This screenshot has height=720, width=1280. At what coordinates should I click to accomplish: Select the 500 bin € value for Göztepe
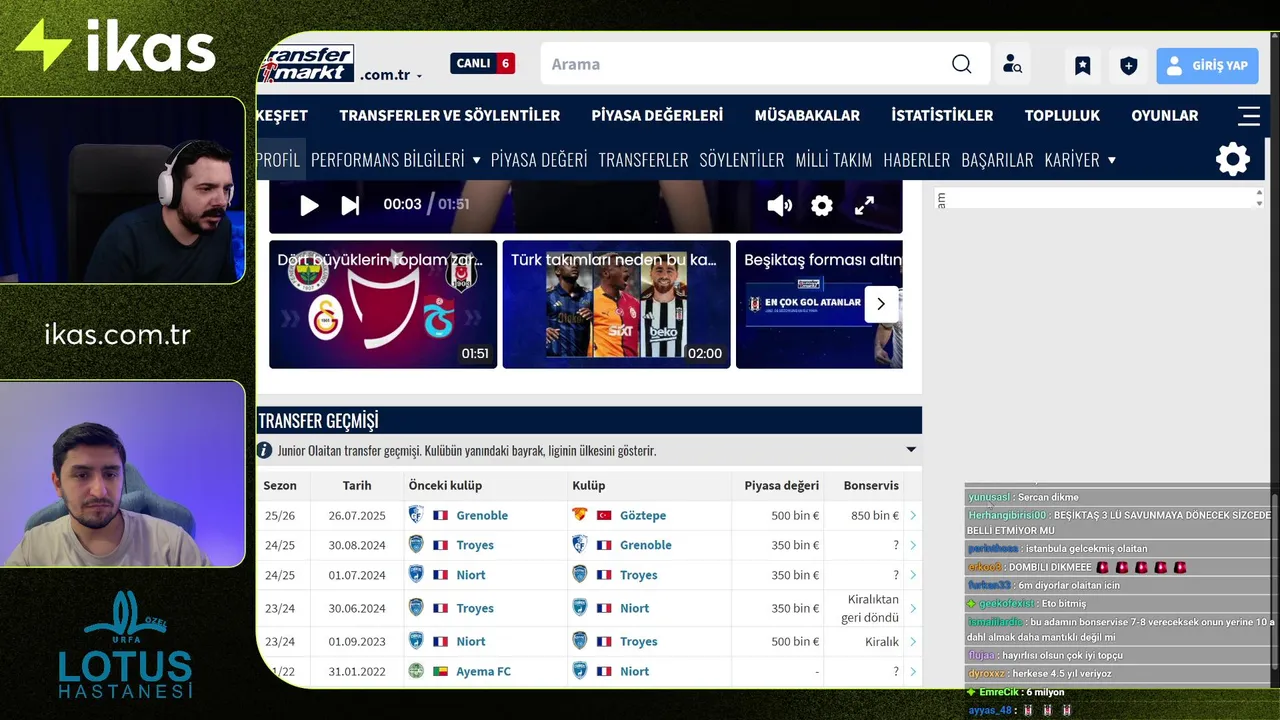(x=795, y=515)
